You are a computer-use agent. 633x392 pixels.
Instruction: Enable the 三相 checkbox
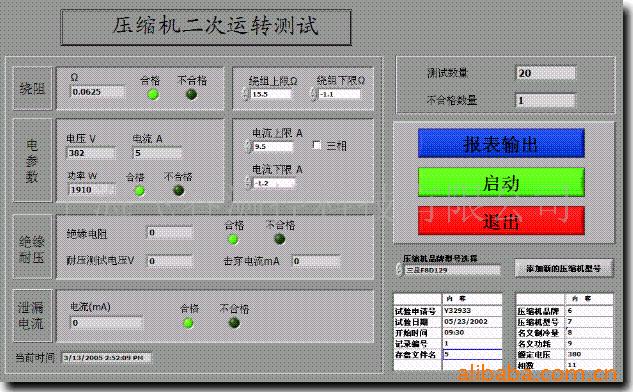tap(317, 145)
